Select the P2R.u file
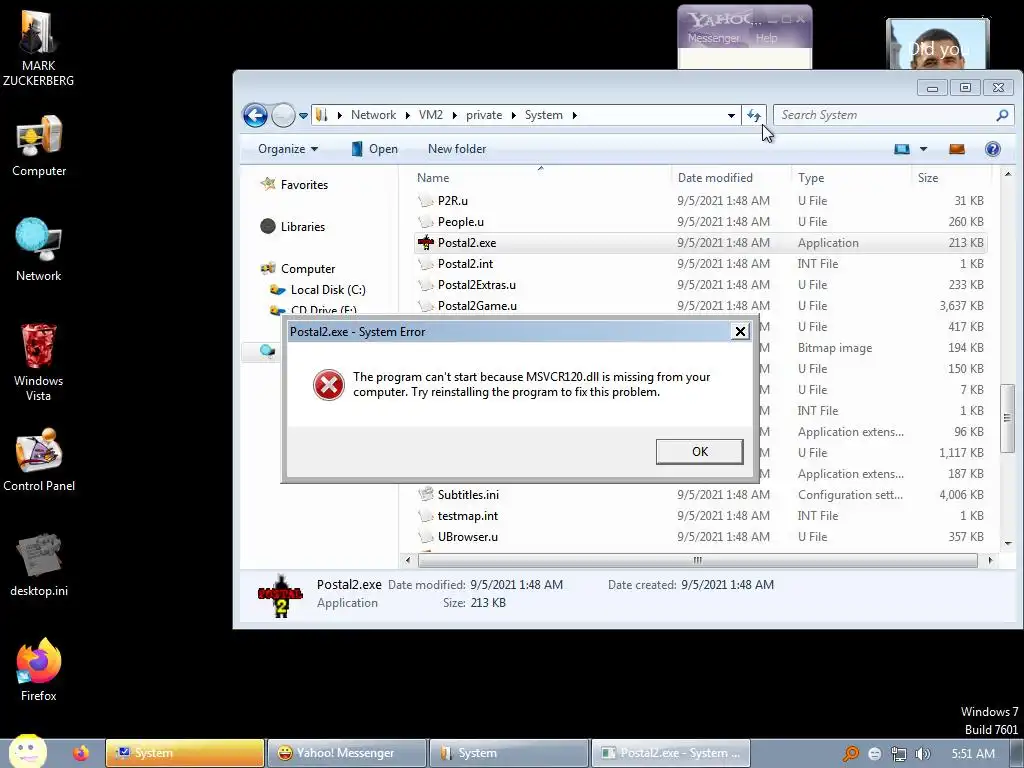The height and width of the screenshot is (768, 1024). [x=453, y=200]
